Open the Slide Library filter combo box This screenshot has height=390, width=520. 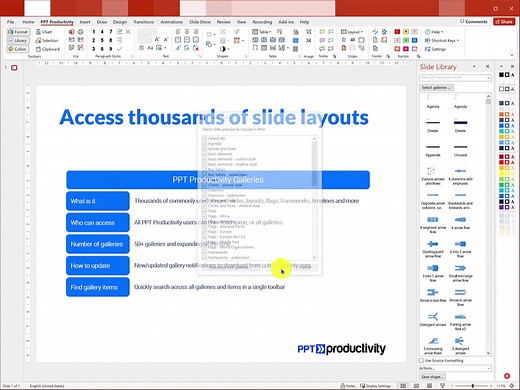pos(455,78)
